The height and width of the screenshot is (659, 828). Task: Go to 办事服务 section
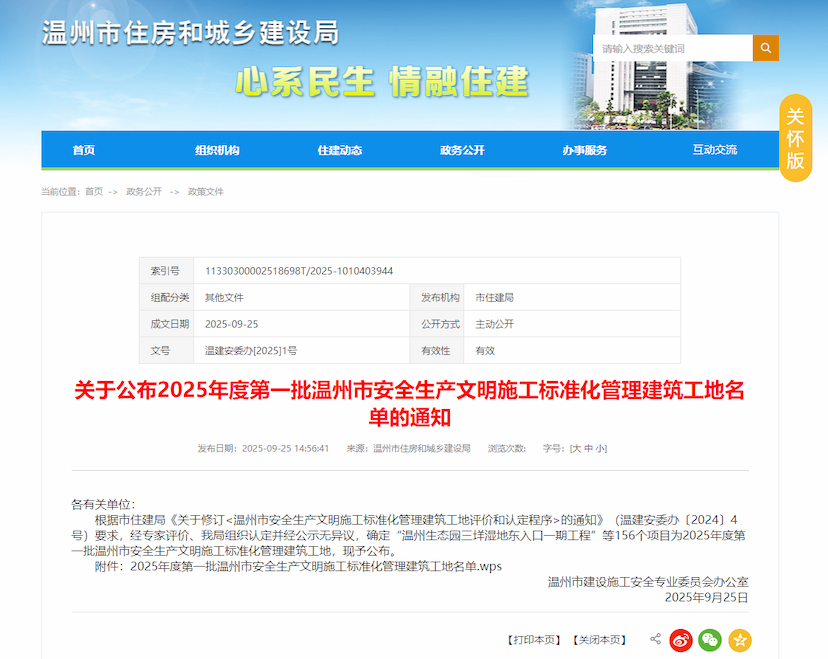click(586, 149)
